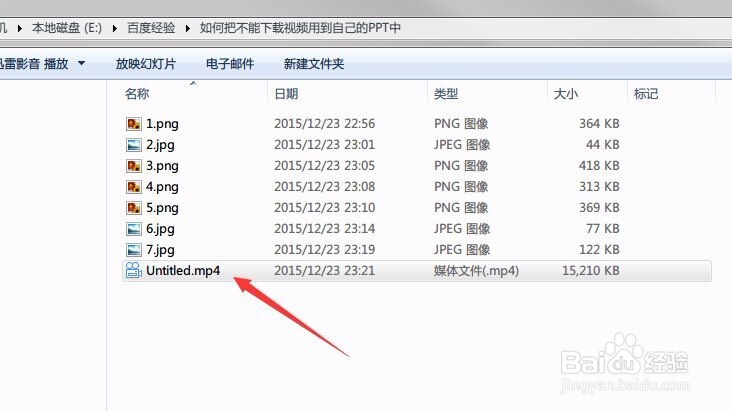Click the 电子邮件 toolbar button
Screen dimensions: 732x411
[230, 64]
